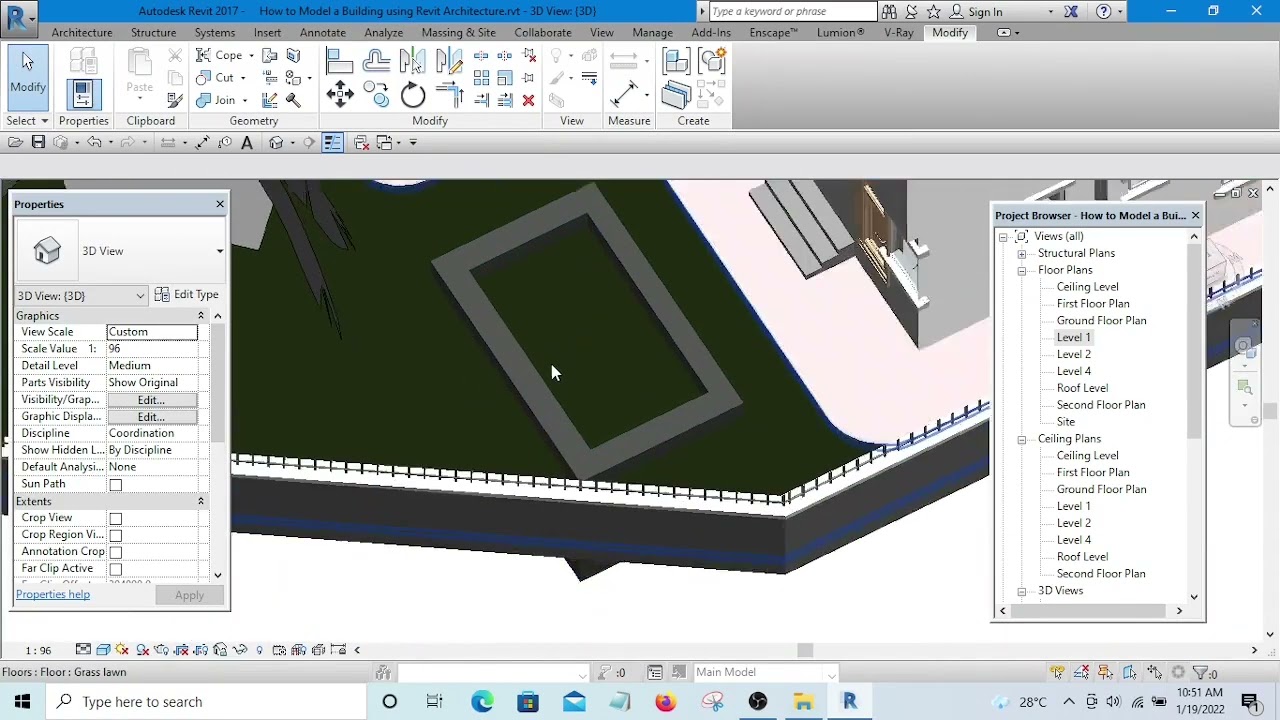Expand the Structural Plans tree node
1280x720 pixels.
[x=1022, y=254]
